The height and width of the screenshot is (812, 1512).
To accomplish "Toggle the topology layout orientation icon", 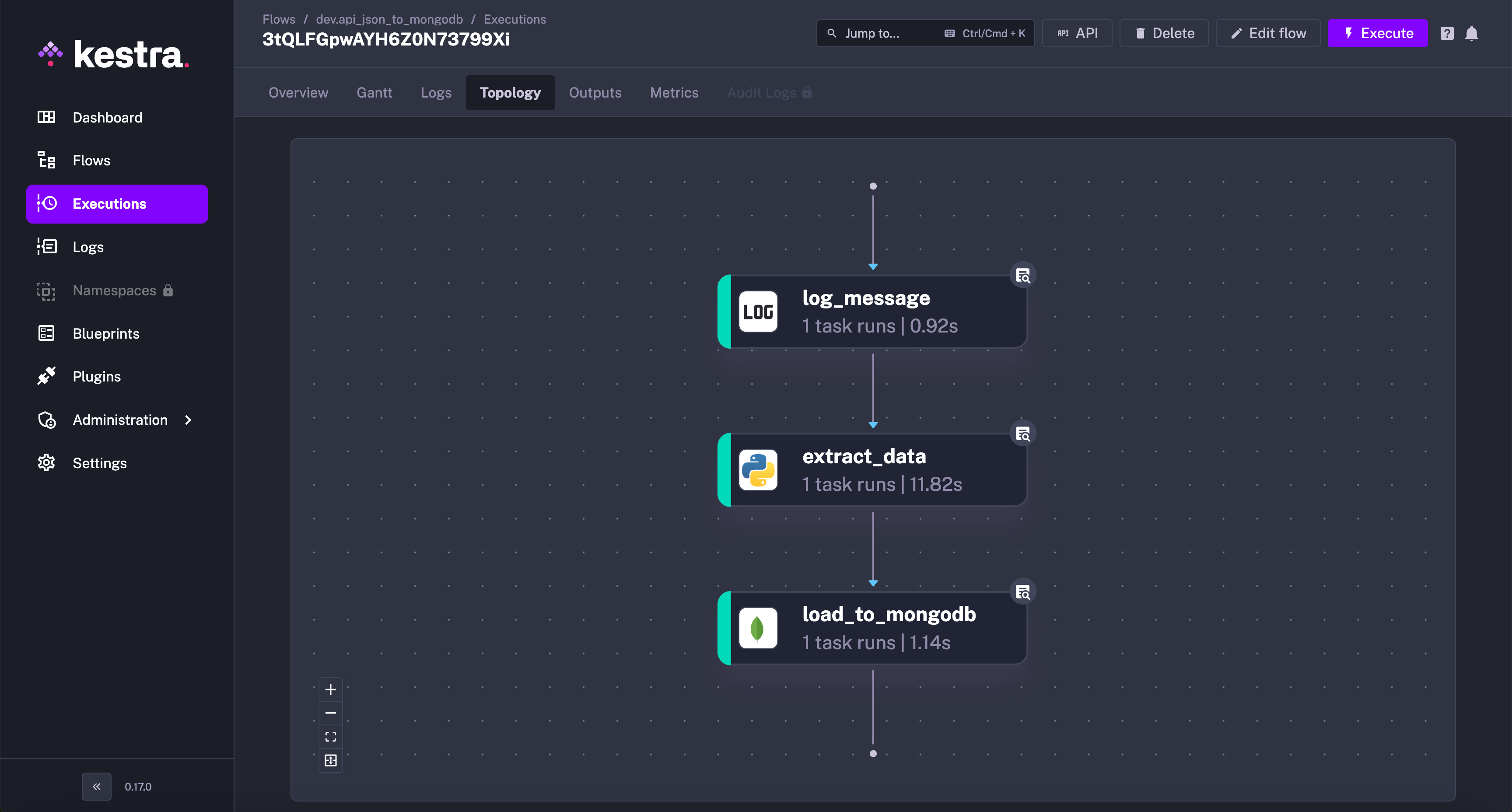I will coord(330,760).
